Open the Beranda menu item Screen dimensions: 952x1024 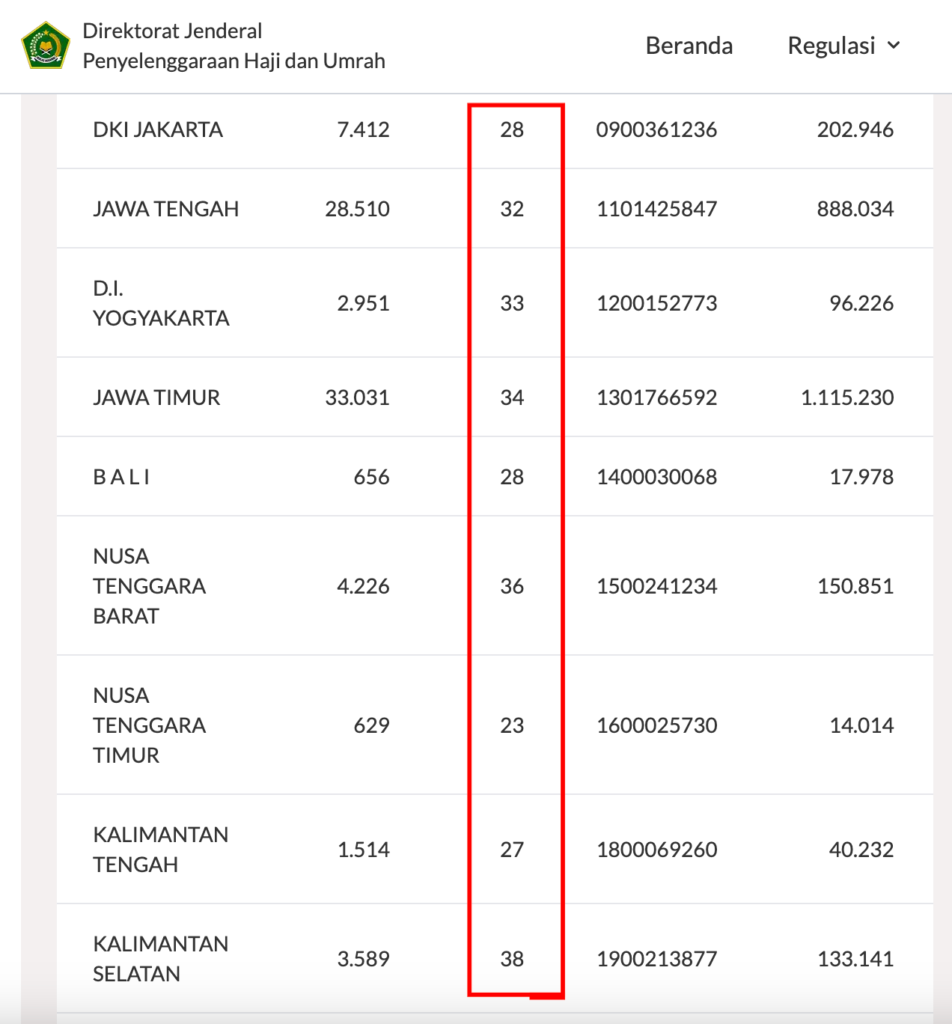[689, 46]
